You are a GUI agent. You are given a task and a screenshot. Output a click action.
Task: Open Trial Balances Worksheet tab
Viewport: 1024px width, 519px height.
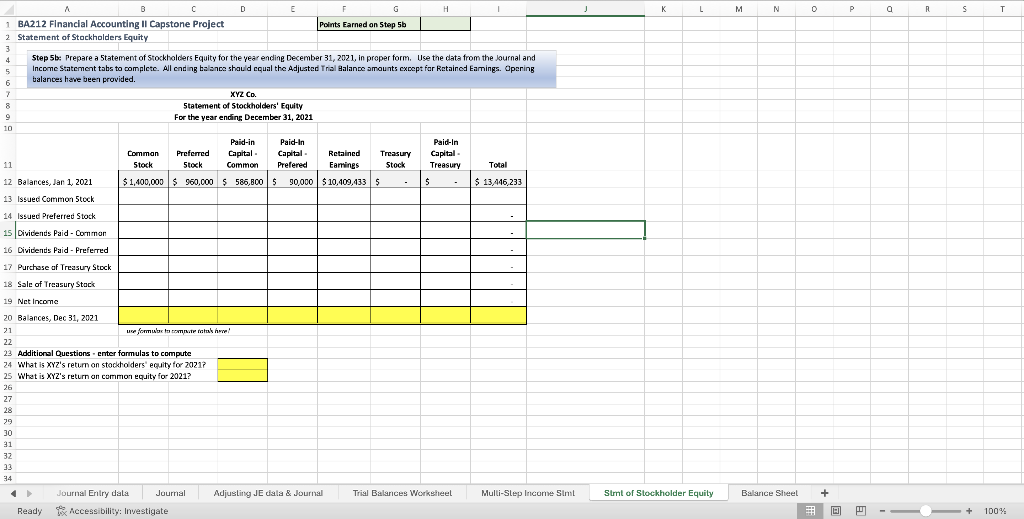click(402, 493)
